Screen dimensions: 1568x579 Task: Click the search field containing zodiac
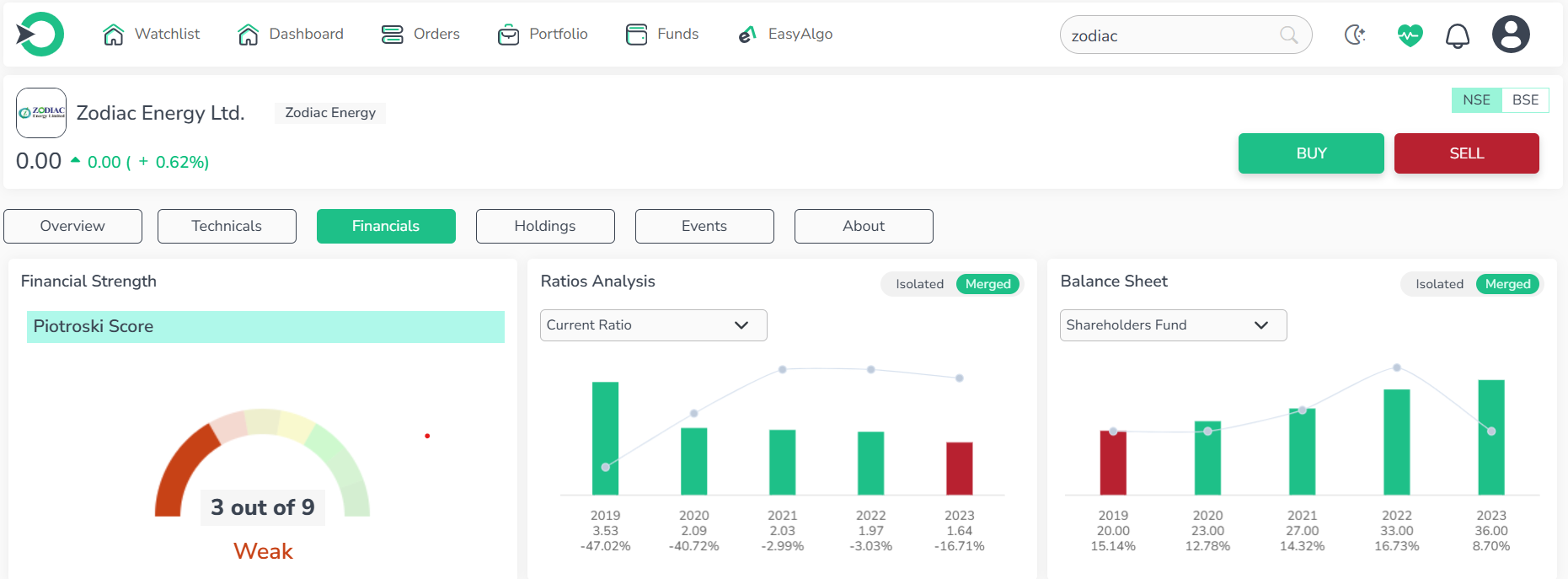[x=1185, y=35]
